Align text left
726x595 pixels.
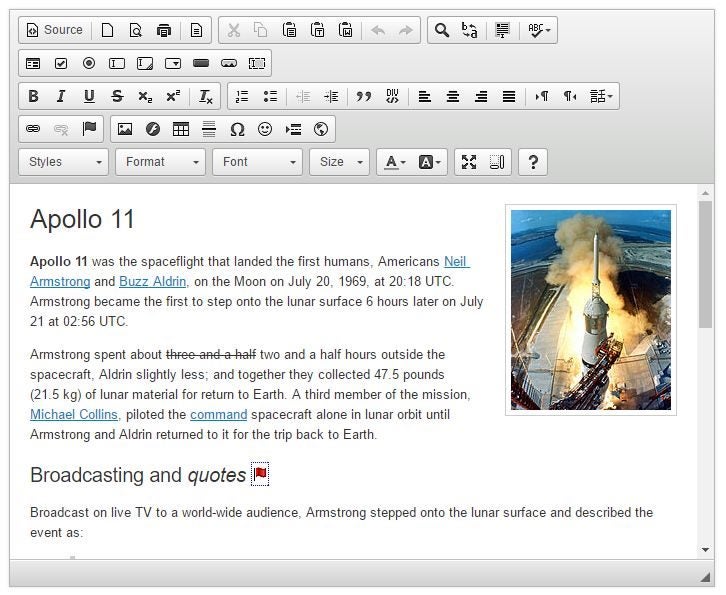point(425,96)
